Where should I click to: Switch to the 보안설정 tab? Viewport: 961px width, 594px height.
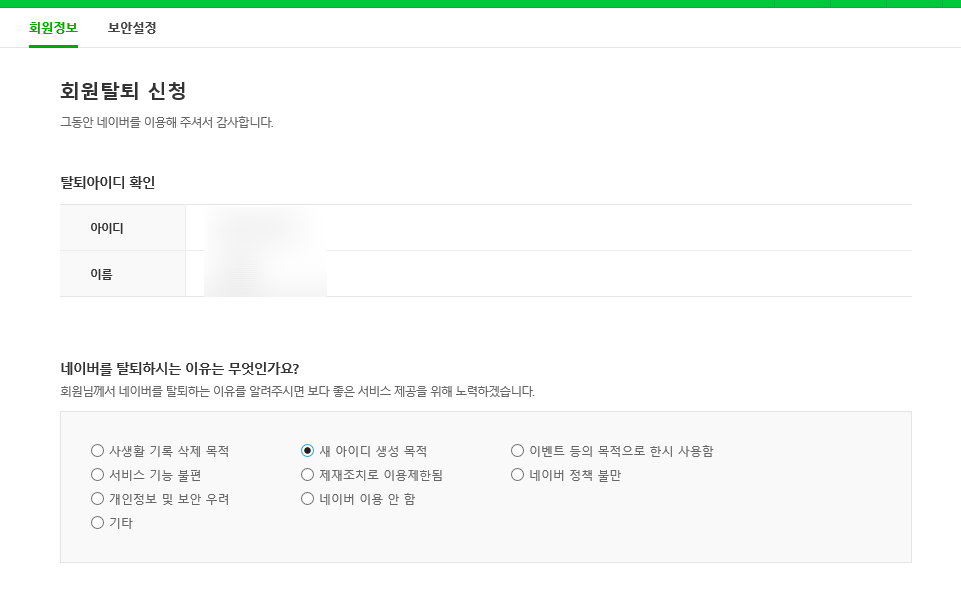click(132, 28)
